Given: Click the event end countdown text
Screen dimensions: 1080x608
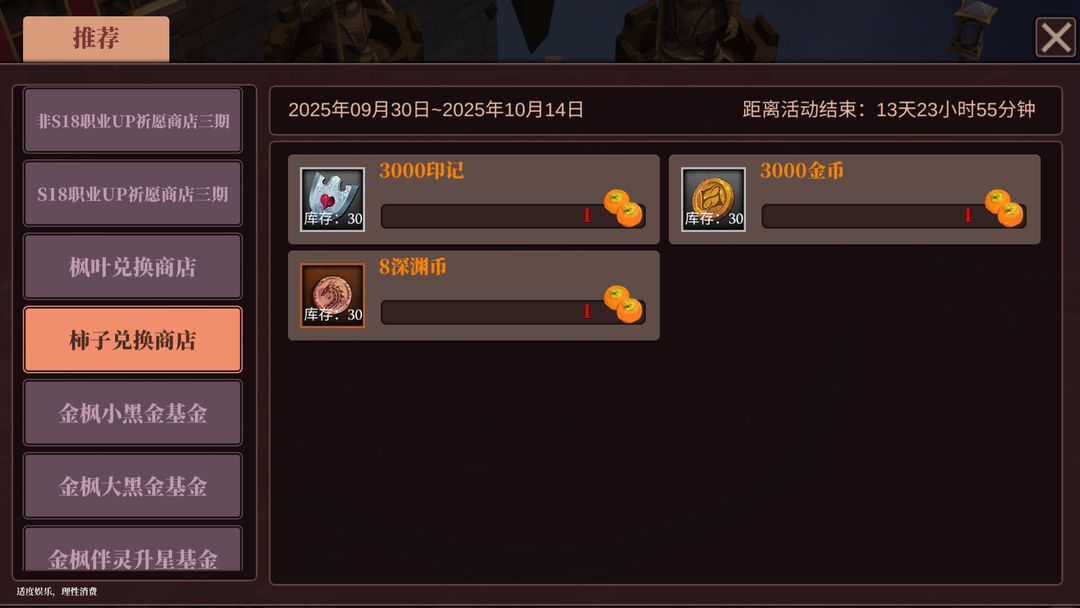Looking at the screenshot, I should [889, 109].
